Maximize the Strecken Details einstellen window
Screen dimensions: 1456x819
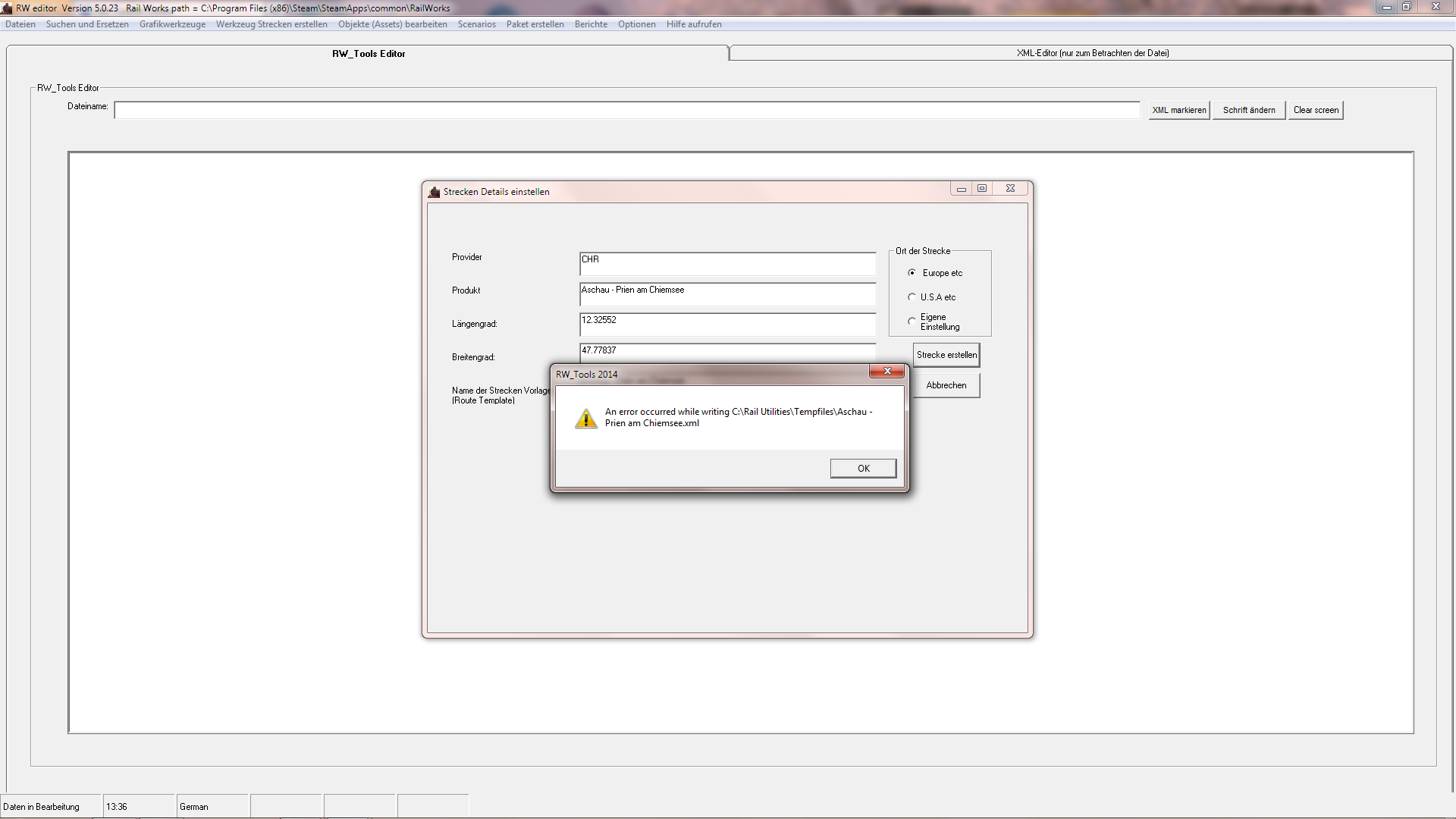click(982, 189)
